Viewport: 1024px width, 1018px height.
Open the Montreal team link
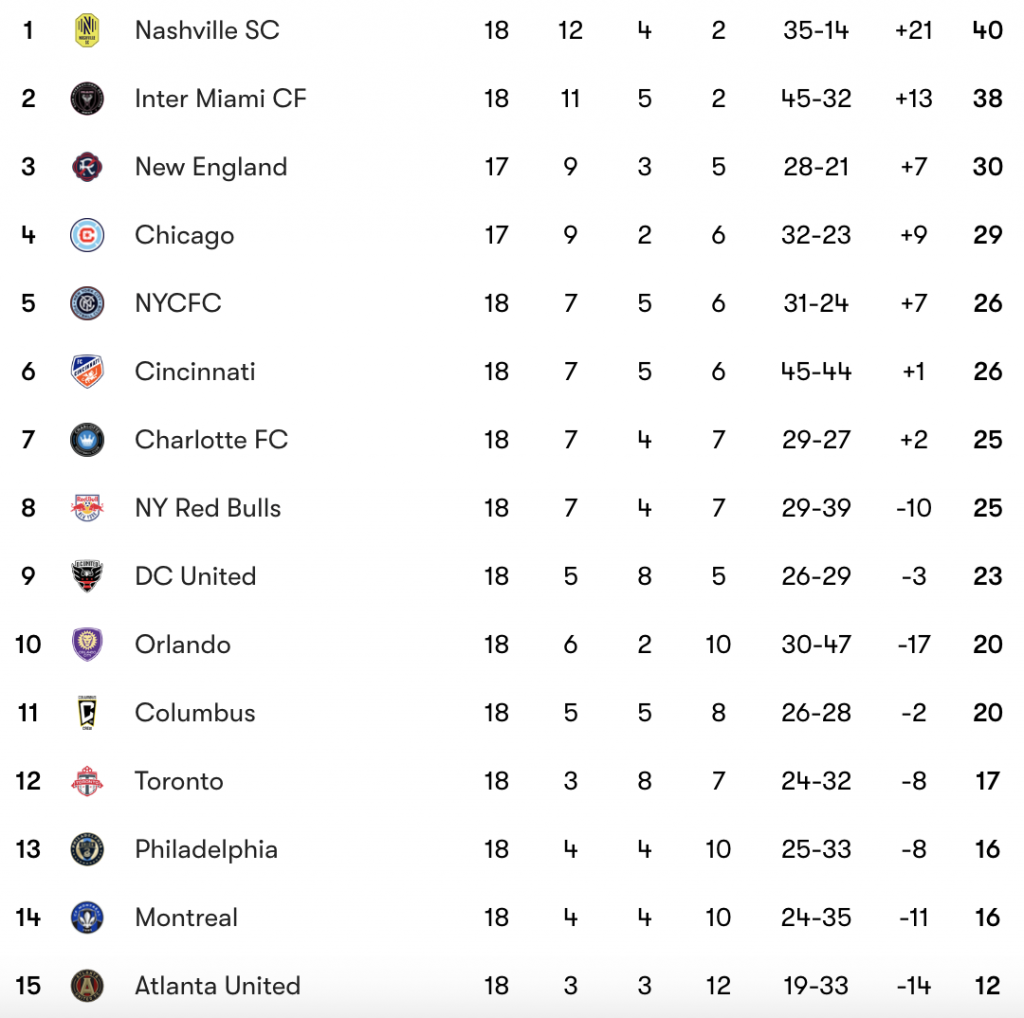pos(186,917)
